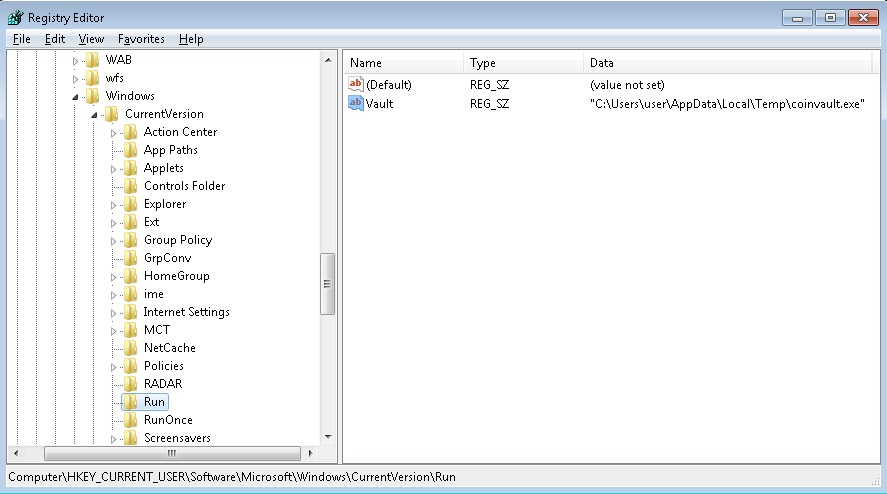Select the RunOnce key label
The height and width of the screenshot is (494, 887).
(168, 420)
